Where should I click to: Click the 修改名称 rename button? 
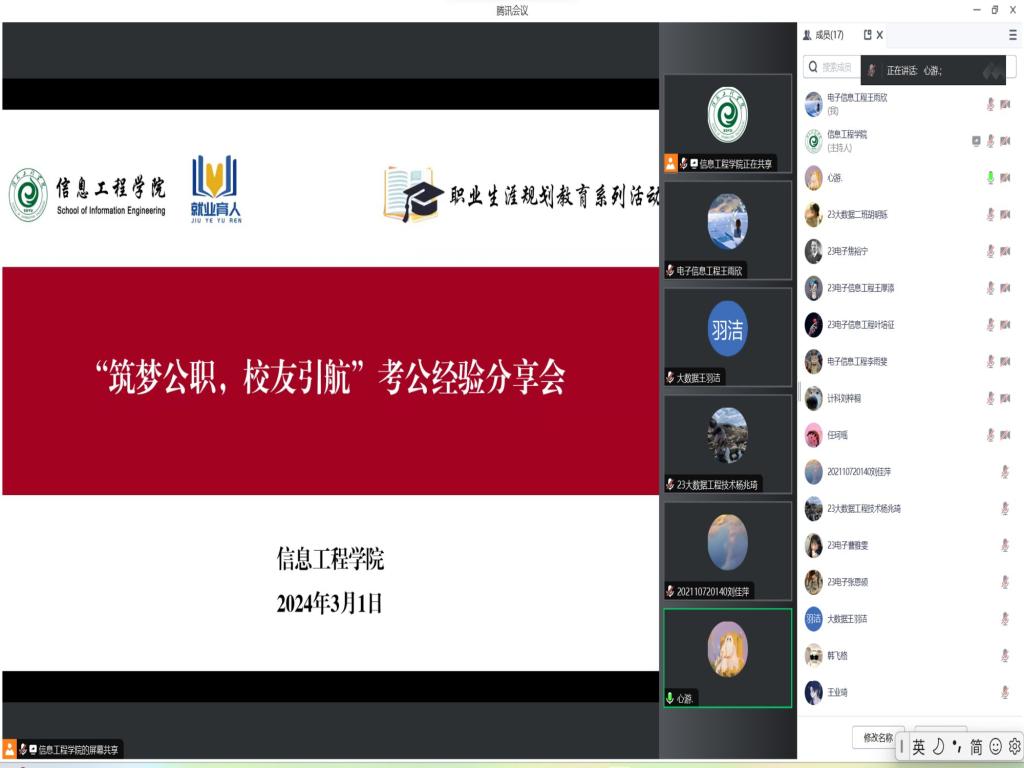tap(878, 737)
